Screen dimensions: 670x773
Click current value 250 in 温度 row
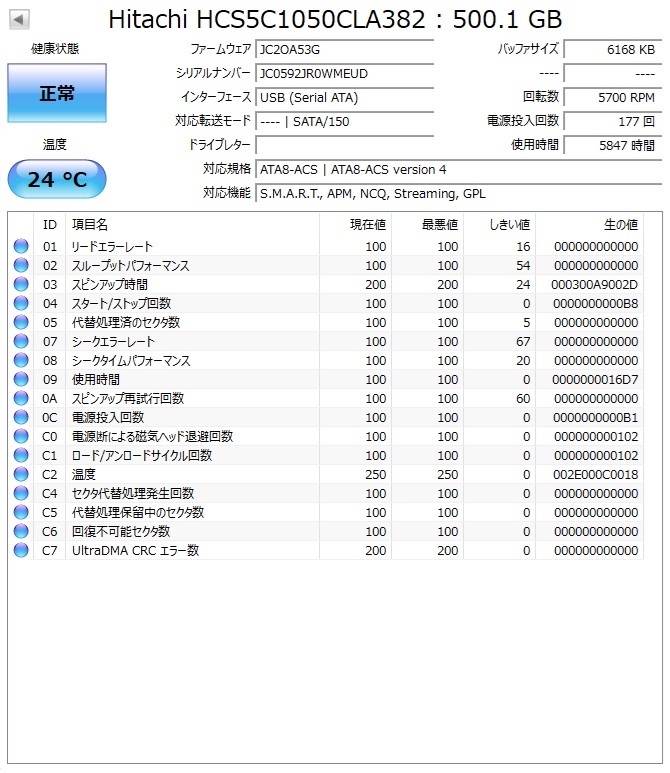[376, 475]
